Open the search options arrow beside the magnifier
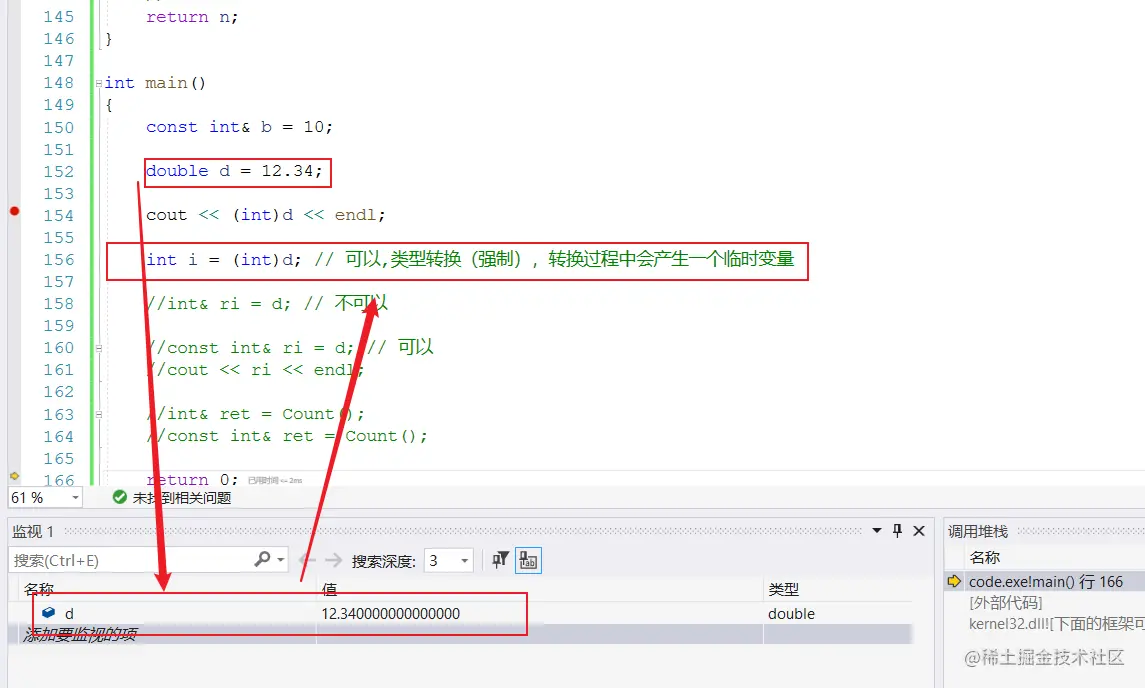Viewport: 1145px width, 688px height. pos(280,560)
